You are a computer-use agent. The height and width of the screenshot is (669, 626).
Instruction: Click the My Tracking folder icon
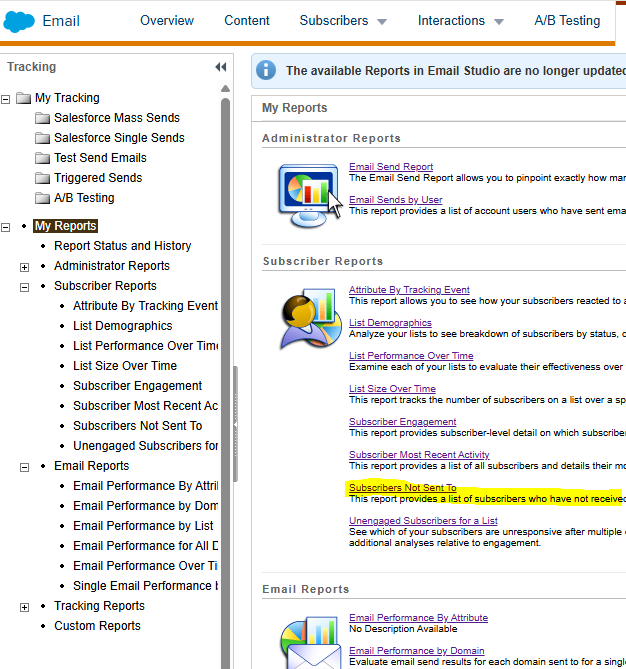click(23, 98)
